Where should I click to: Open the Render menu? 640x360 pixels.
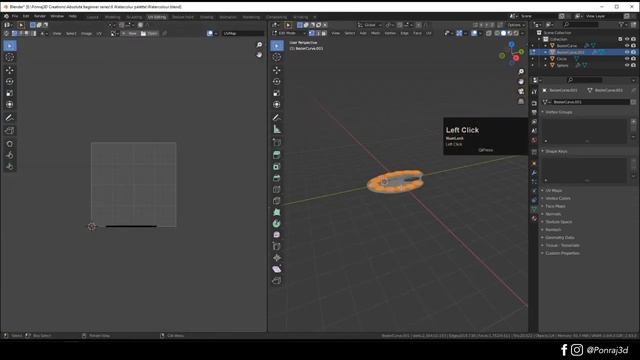pos(40,16)
